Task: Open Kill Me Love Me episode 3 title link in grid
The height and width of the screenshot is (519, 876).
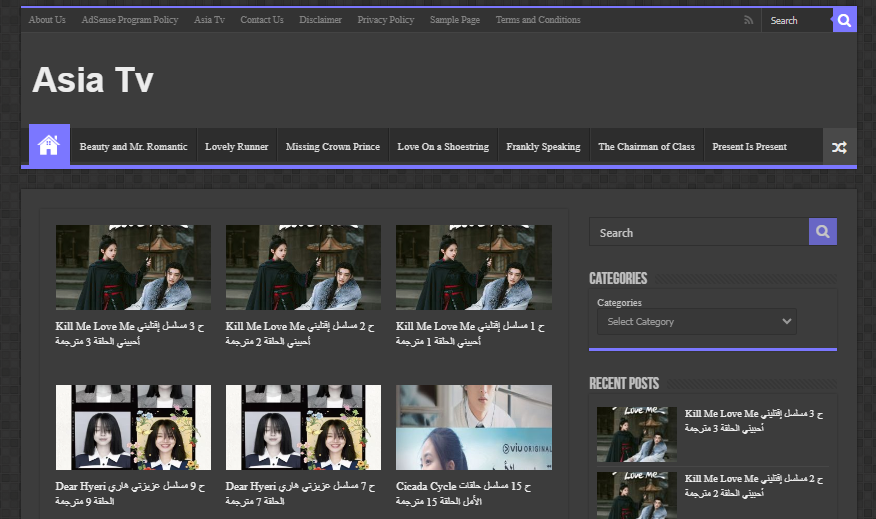Action: [130, 334]
